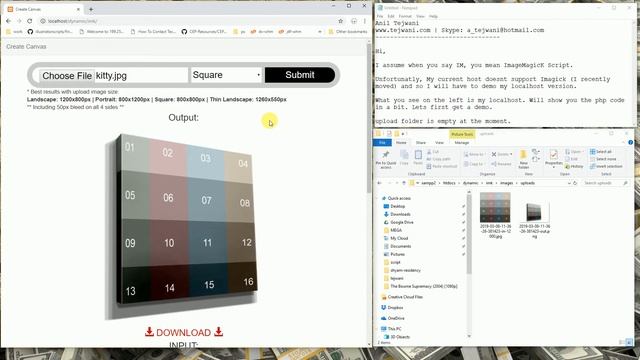The height and width of the screenshot is (360, 640).
Task: Switch to the Explorer View tab
Action: pos(439,142)
